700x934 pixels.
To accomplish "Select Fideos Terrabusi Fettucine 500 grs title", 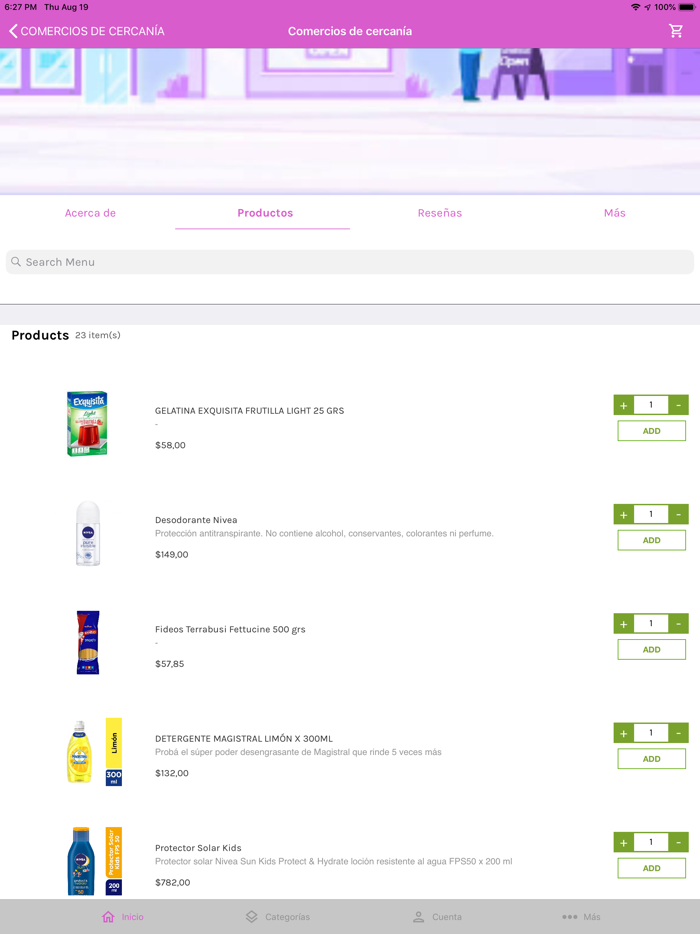I will pyautogui.click(x=230, y=629).
